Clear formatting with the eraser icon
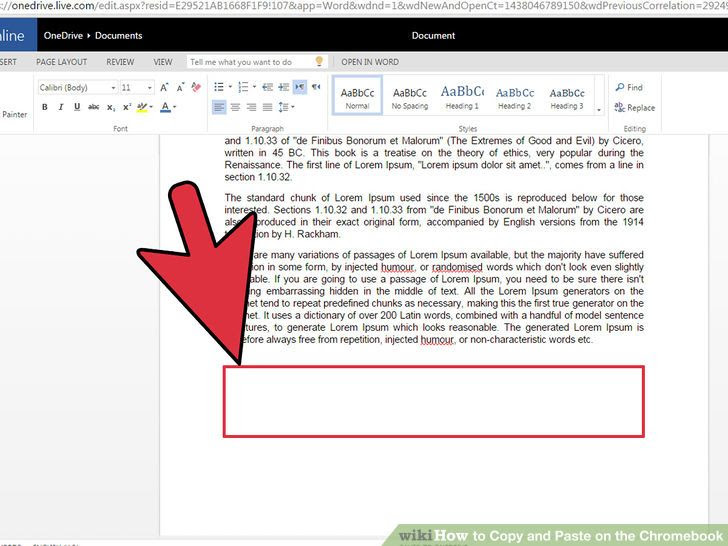728x546 pixels. [x=196, y=87]
